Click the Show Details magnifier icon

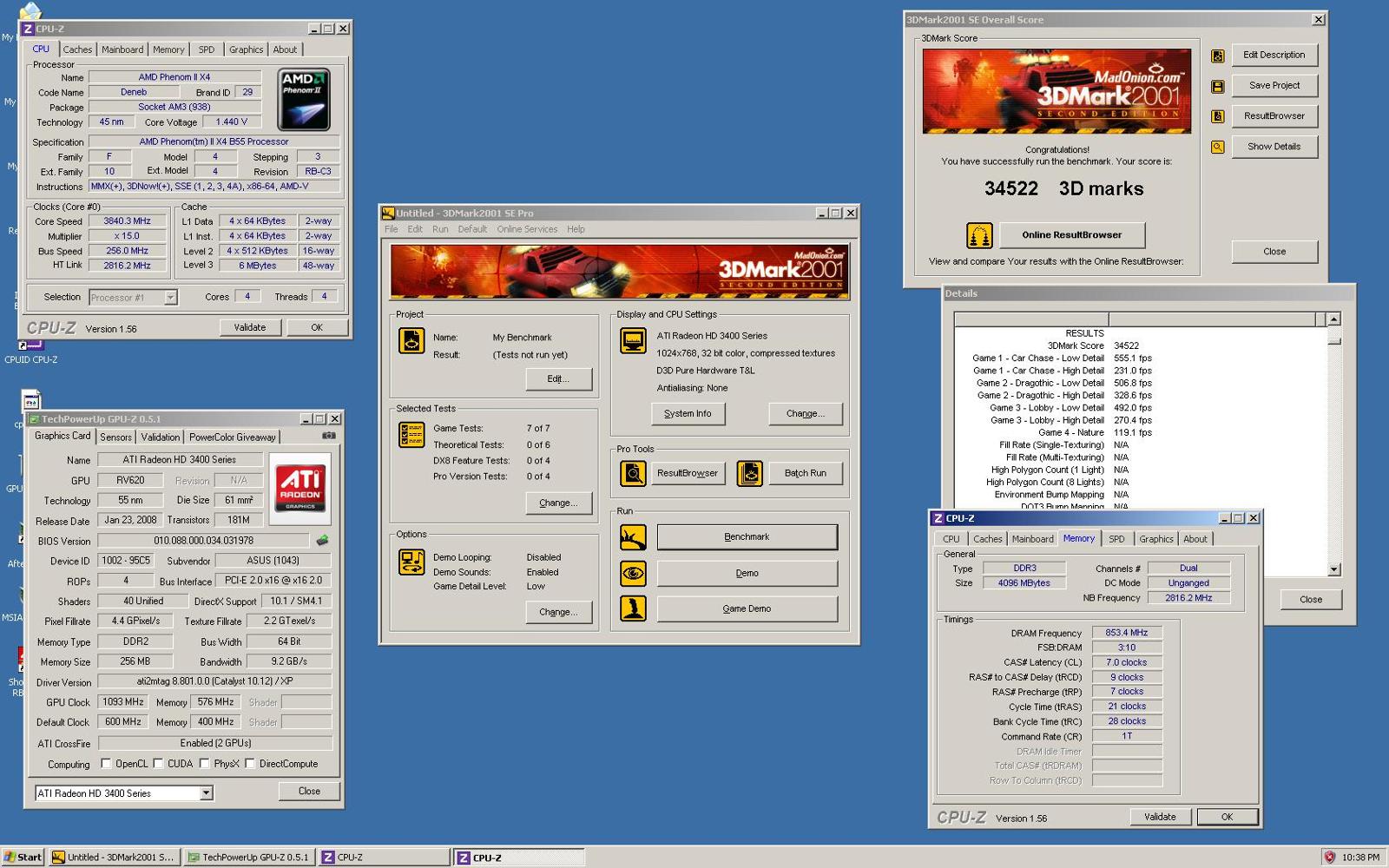pos(1218,147)
